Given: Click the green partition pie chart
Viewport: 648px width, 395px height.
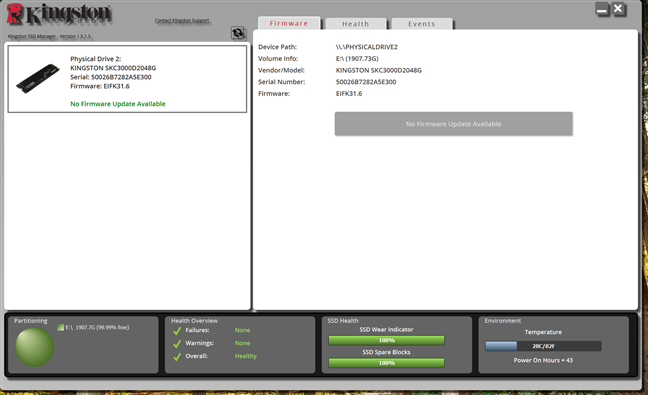Looking at the screenshot, I should 34,347.
